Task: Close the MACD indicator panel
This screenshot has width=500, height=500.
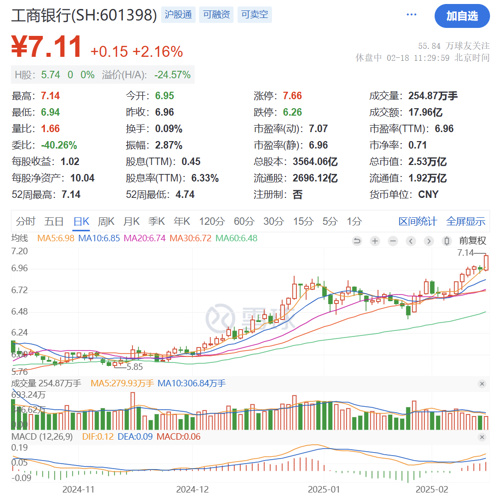Action: coord(482,437)
